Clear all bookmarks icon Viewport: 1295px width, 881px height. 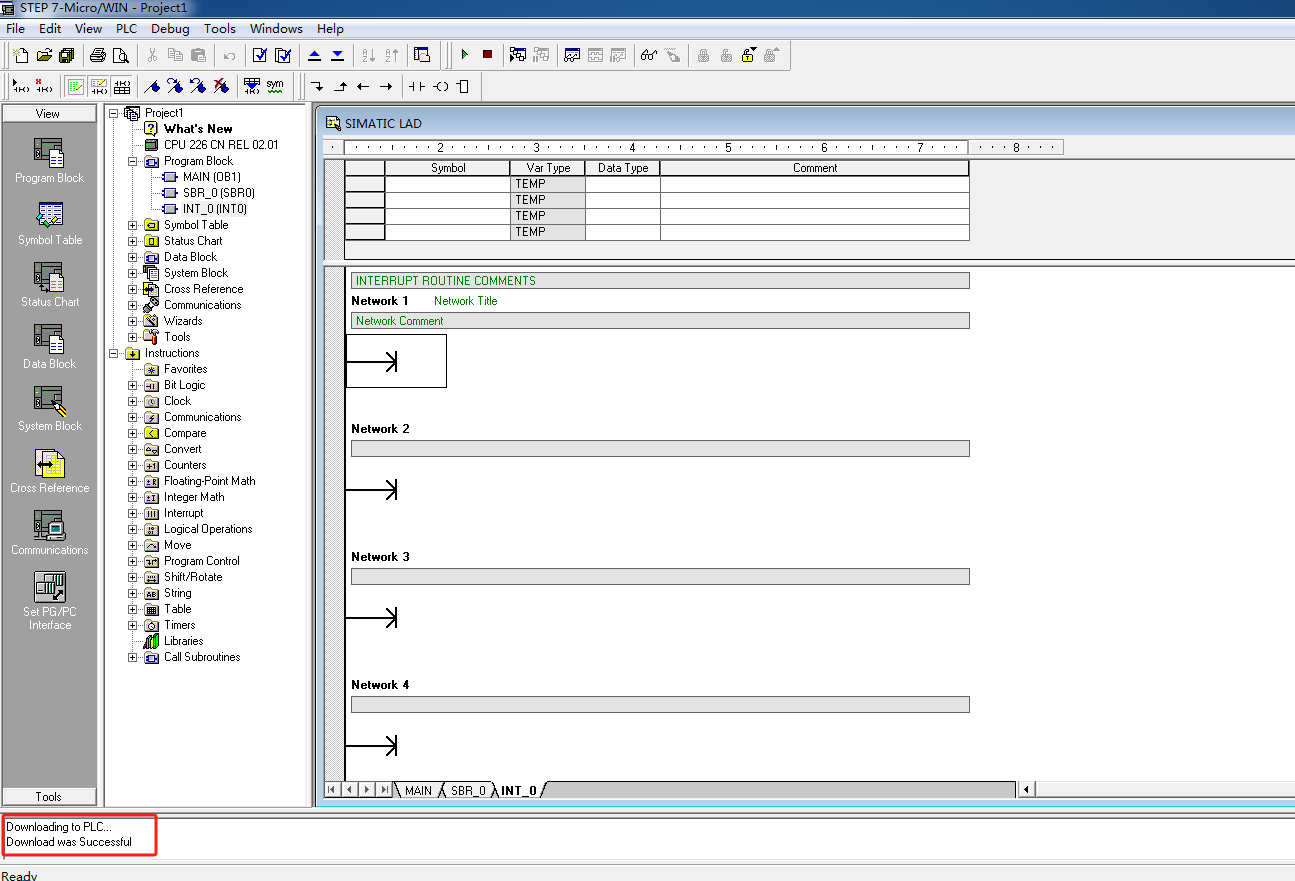(x=221, y=86)
